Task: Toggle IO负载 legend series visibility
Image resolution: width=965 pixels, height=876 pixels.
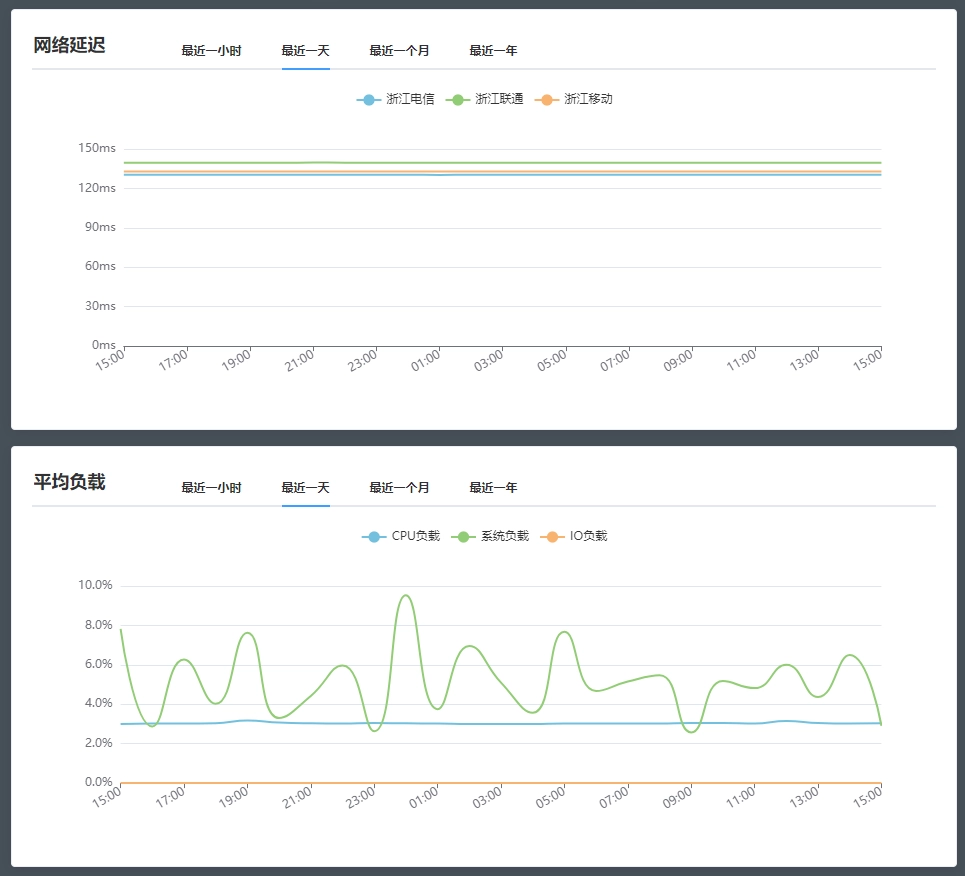Action: [574, 536]
